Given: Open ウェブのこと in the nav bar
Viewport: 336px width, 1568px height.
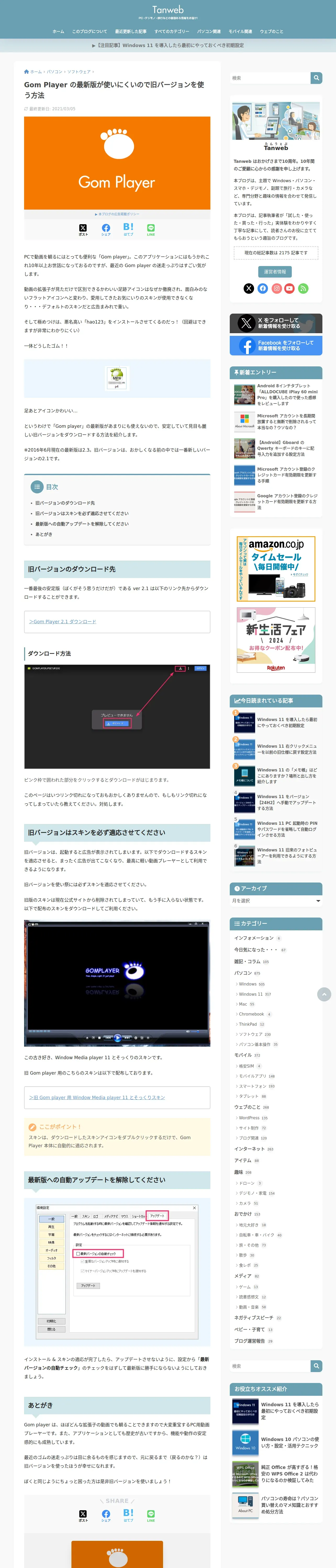Looking at the screenshot, I should pos(271,32).
